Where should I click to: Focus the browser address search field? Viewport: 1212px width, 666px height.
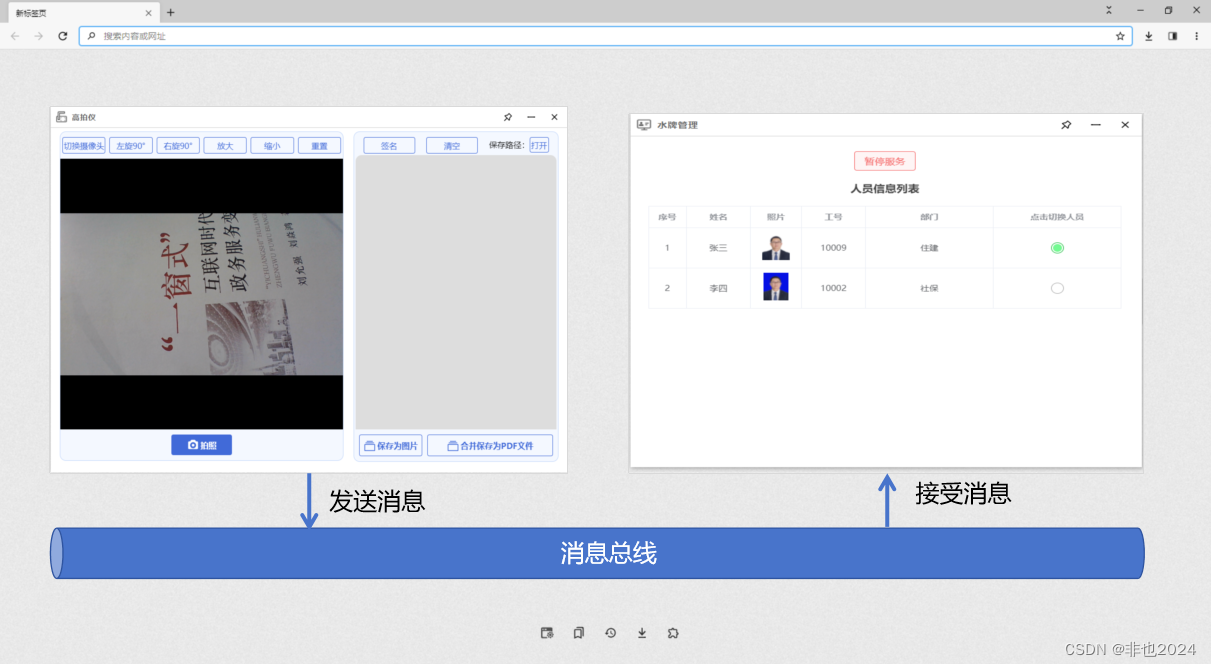(x=605, y=36)
